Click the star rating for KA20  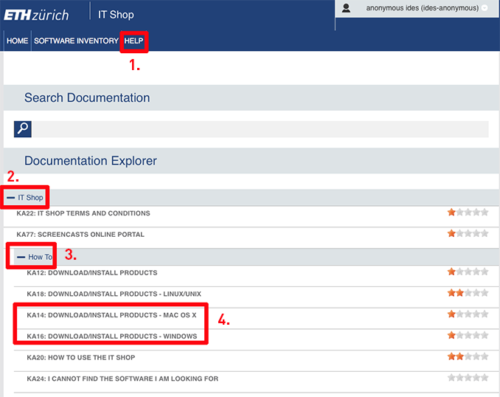468,357
